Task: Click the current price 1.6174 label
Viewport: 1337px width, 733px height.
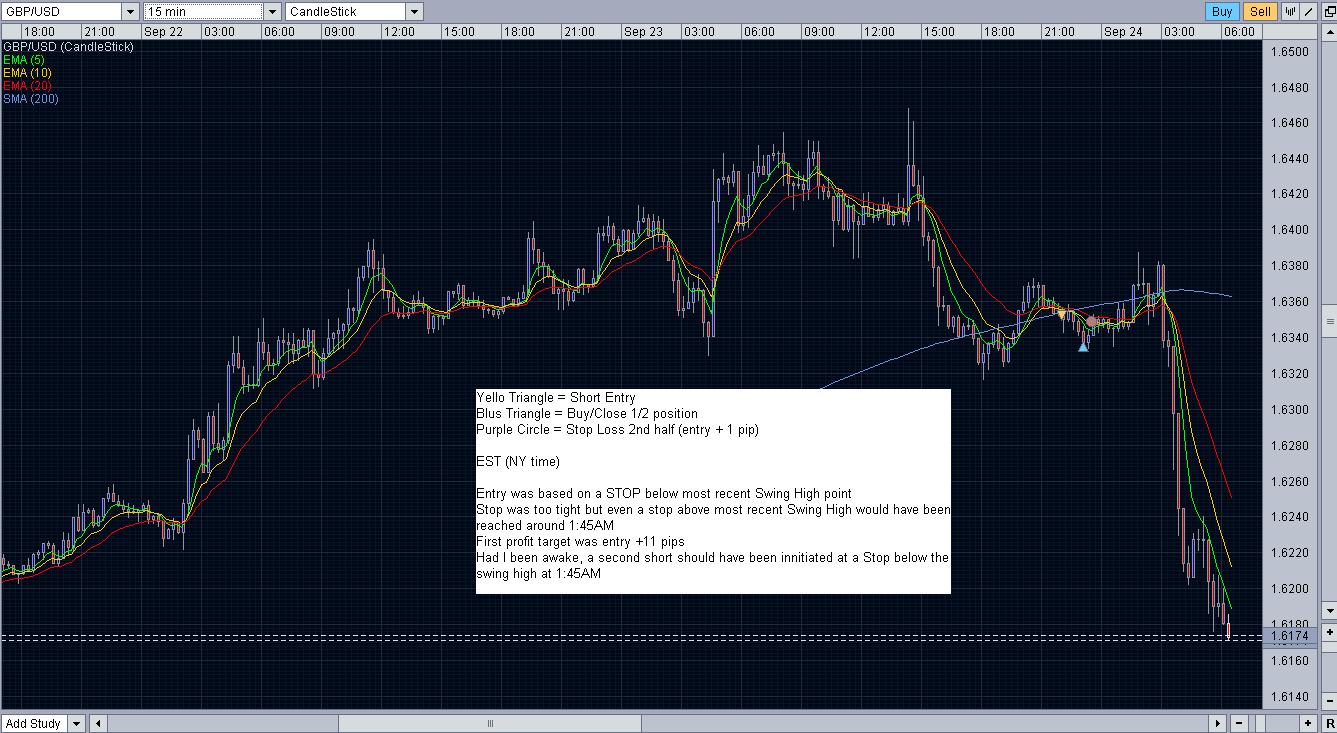Action: coord(1289,635)
